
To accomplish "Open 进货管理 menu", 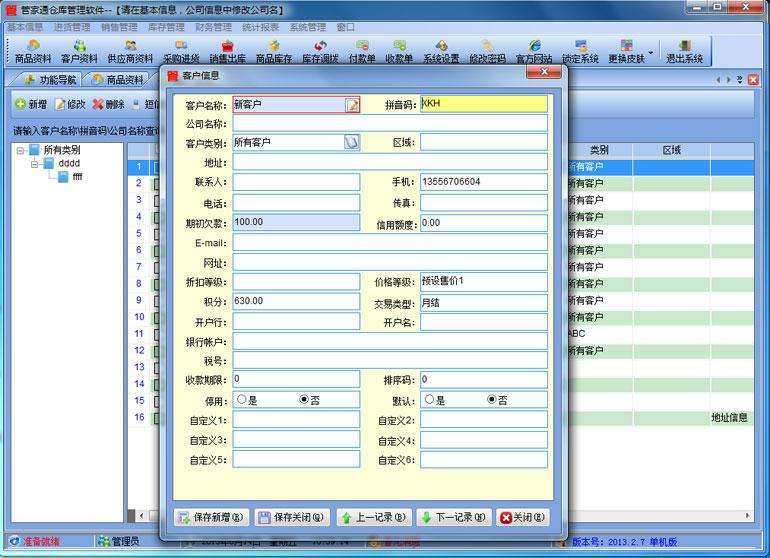I will pos(72,27).
